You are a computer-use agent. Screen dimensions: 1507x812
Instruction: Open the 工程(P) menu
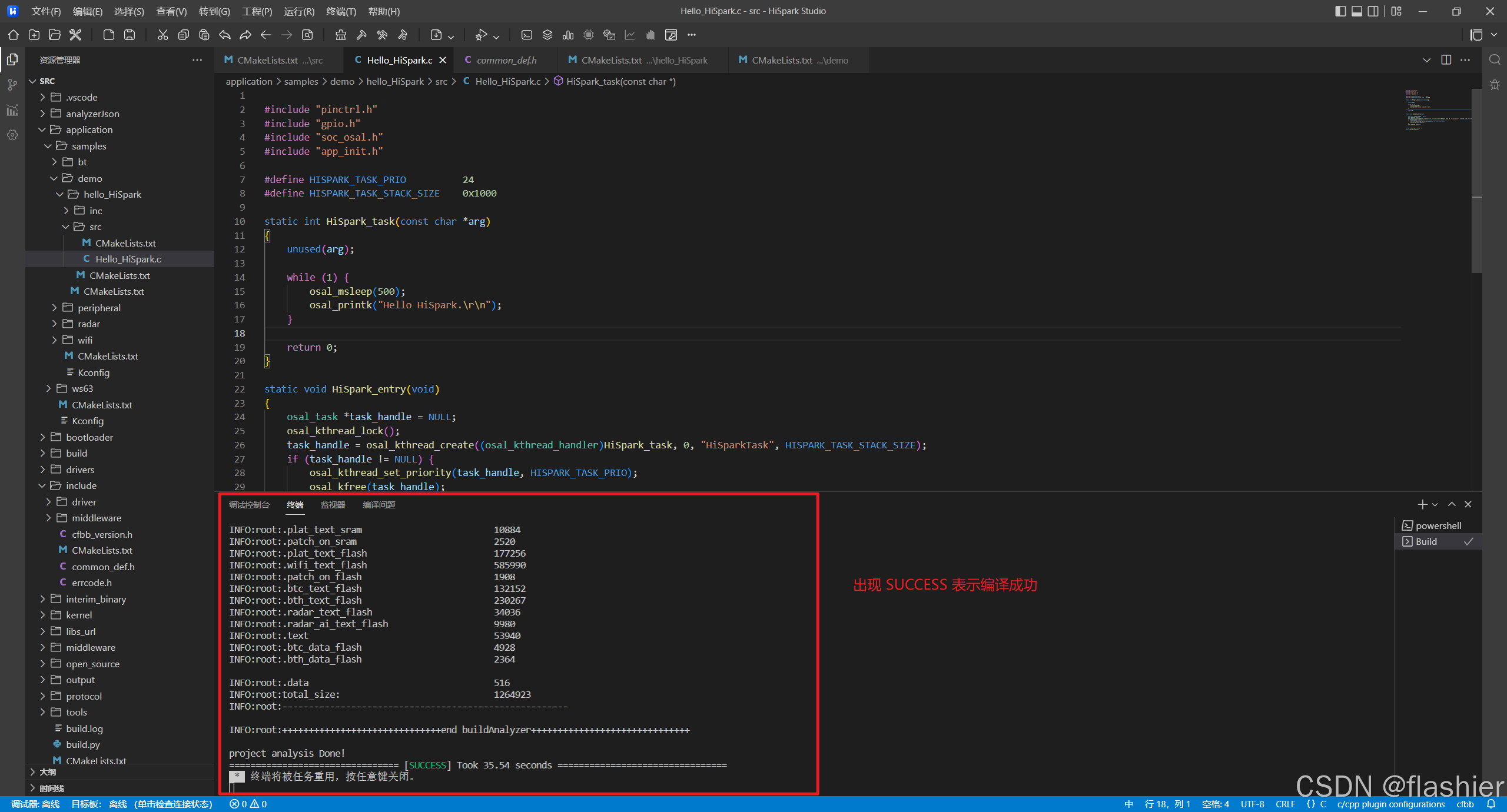257,11
